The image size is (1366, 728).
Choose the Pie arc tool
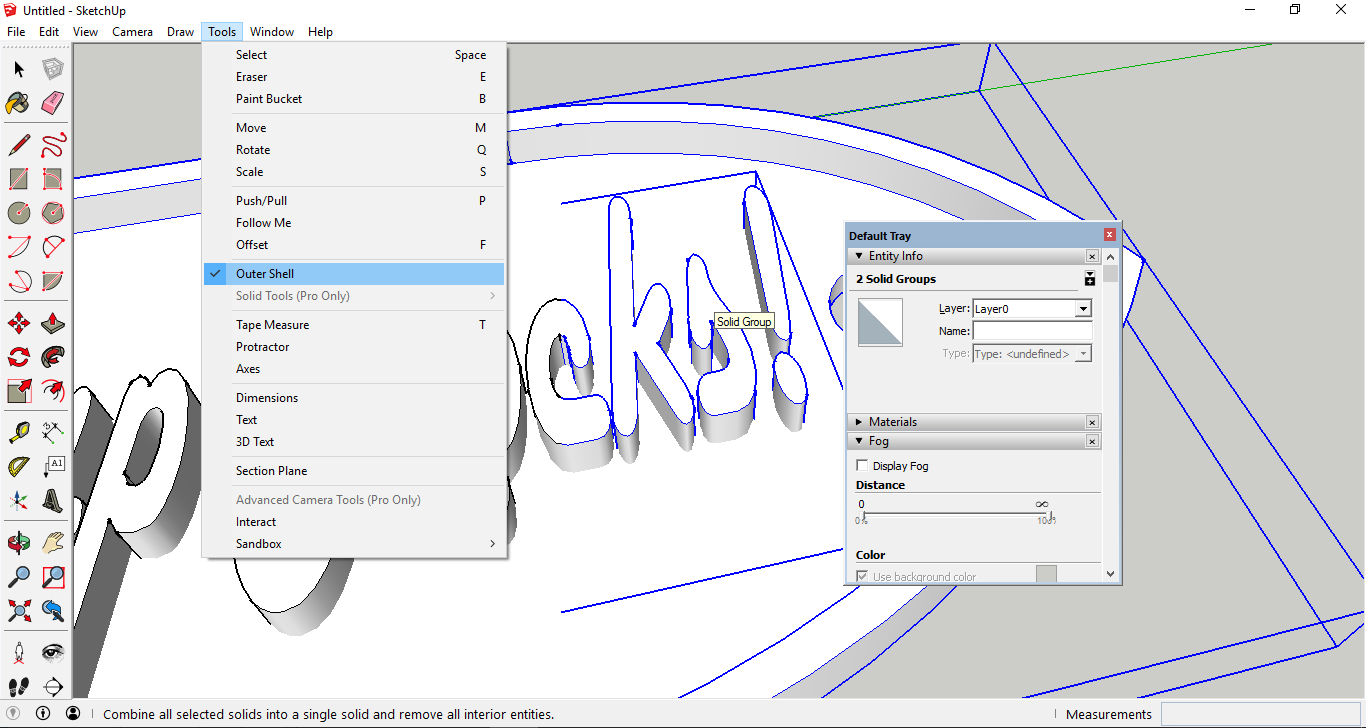click(53, 281)
